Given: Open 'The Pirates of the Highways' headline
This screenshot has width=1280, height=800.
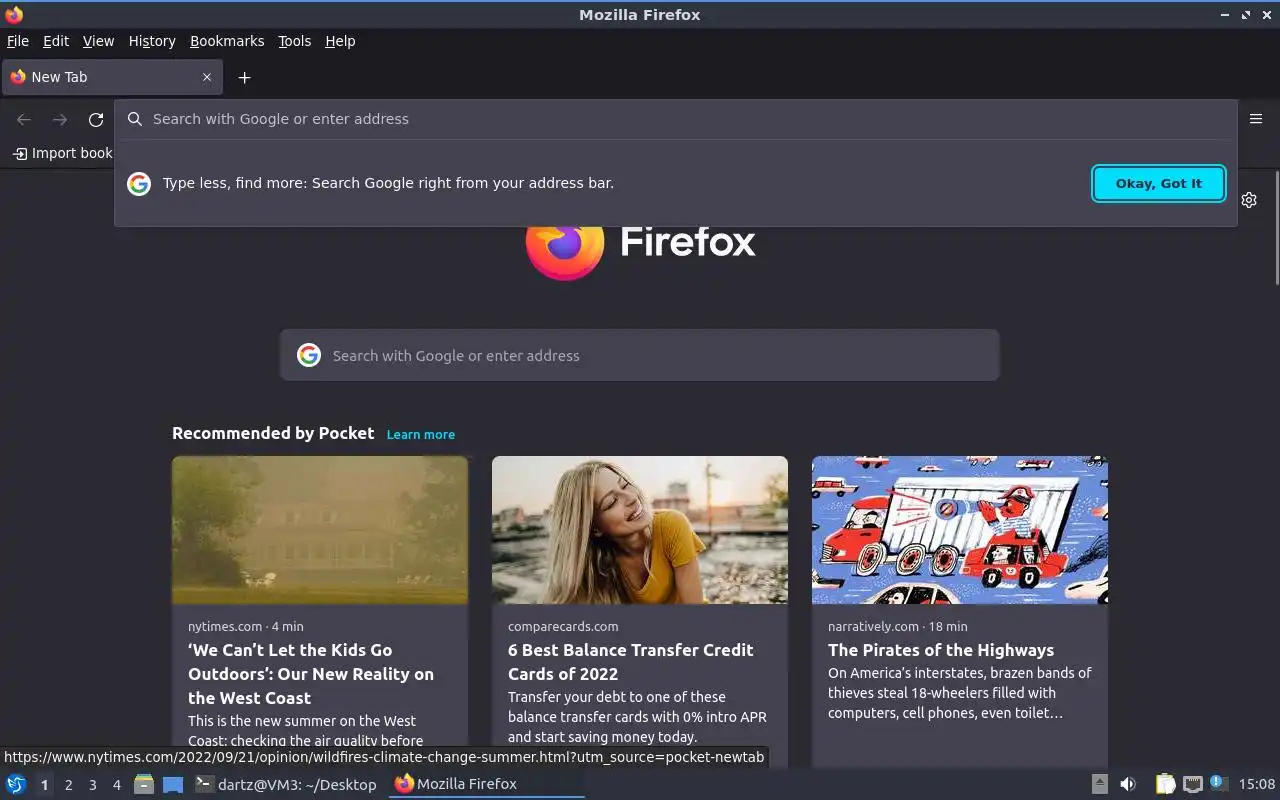Looking at the screenshot, I should point(941,650).
